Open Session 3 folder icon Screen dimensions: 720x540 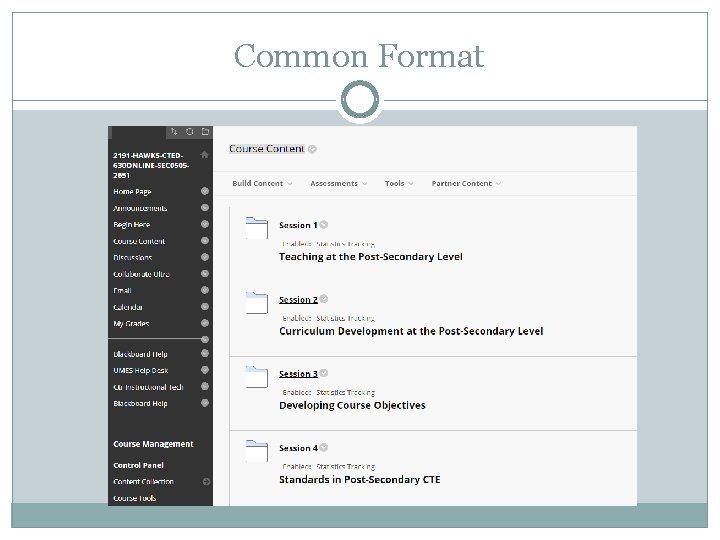coord(257,377)
